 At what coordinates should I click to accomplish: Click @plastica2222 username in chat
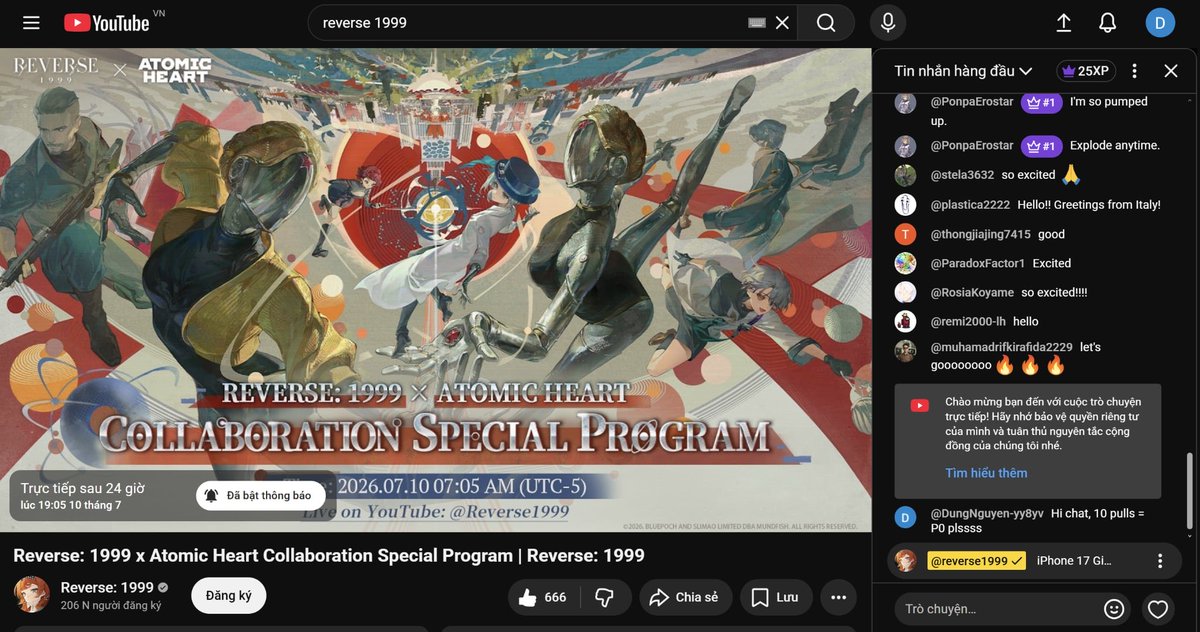tap(970, 205)
